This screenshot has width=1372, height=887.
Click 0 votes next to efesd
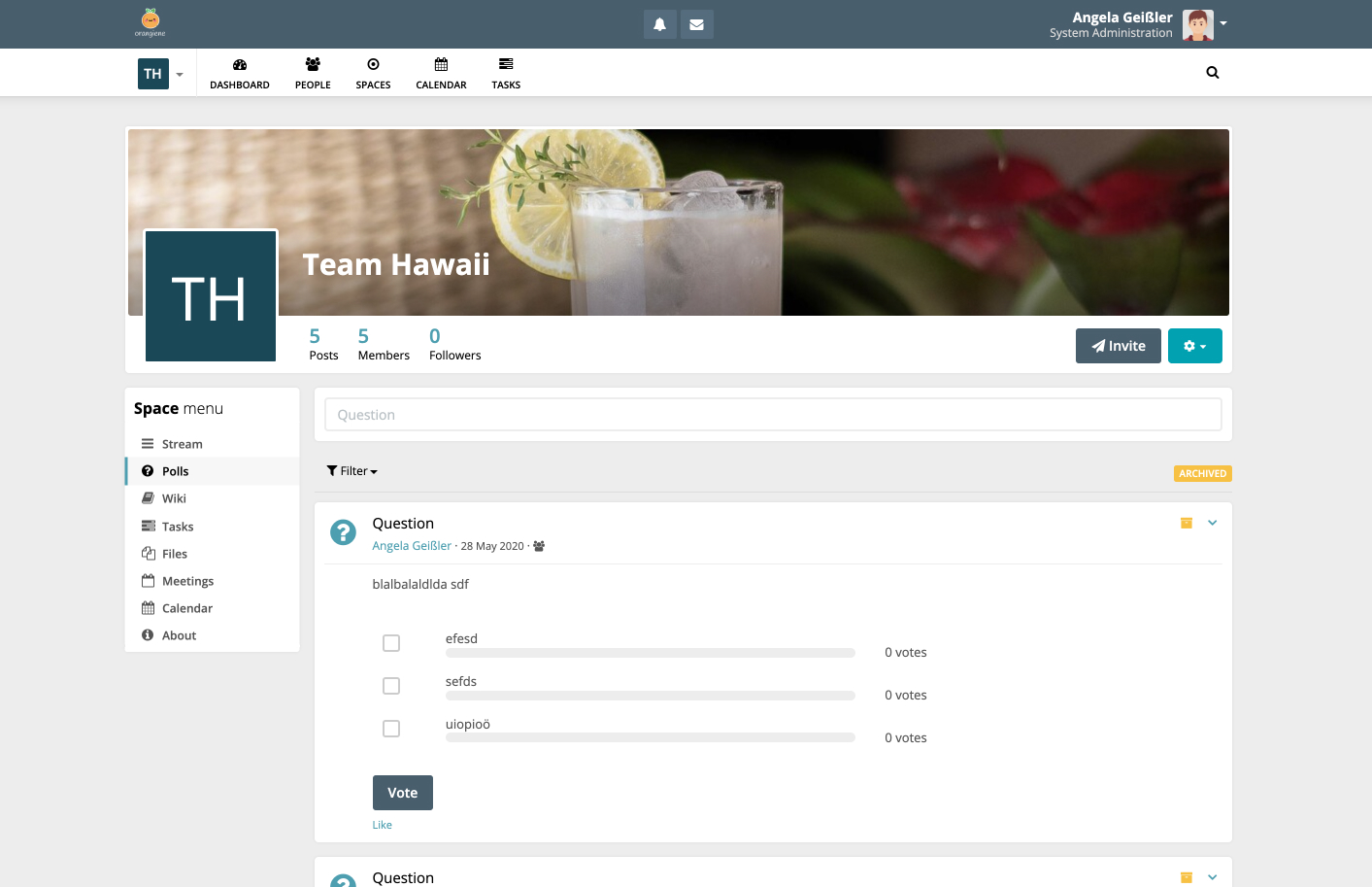(906, 653)
